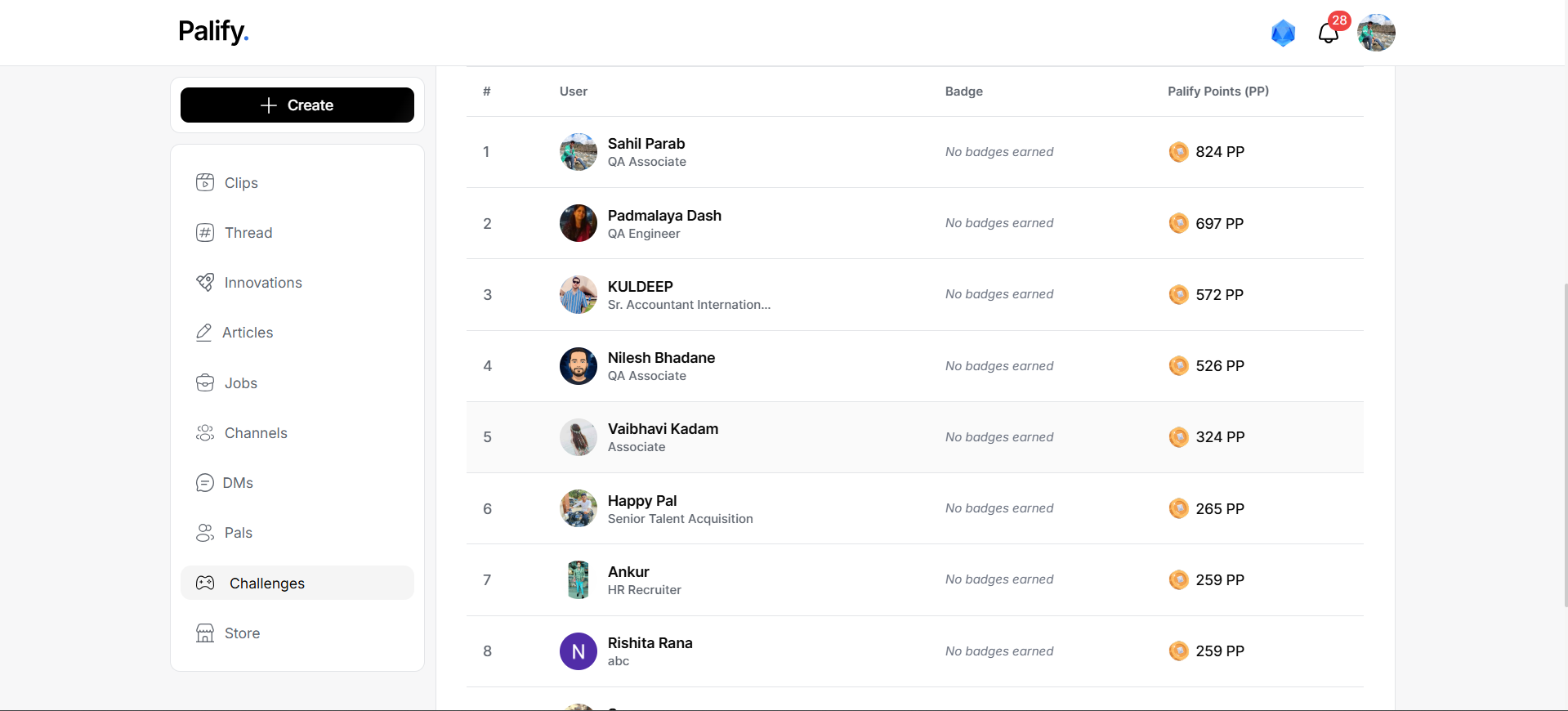Click Padmalaya Dash's profile picture
The width and height of the screenshot is (1568, 711).
579,223
